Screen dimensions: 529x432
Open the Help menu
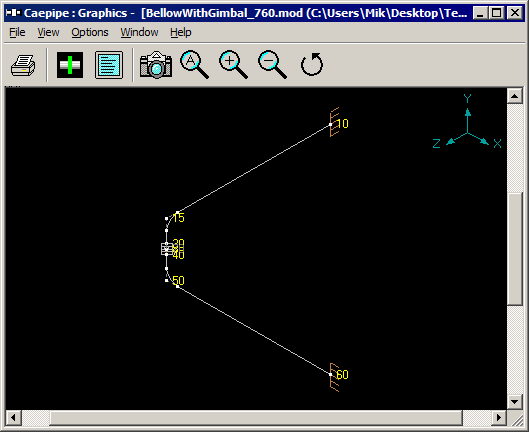pos(180,32)
